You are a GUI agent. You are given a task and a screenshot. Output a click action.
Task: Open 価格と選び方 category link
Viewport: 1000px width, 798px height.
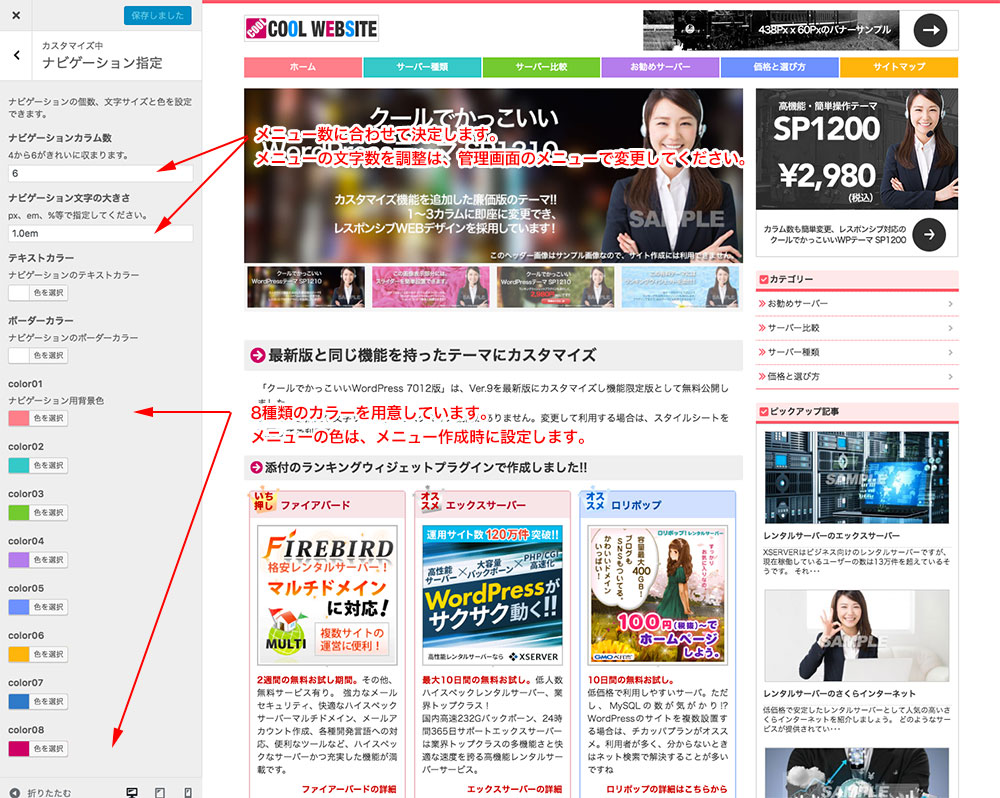794,376
